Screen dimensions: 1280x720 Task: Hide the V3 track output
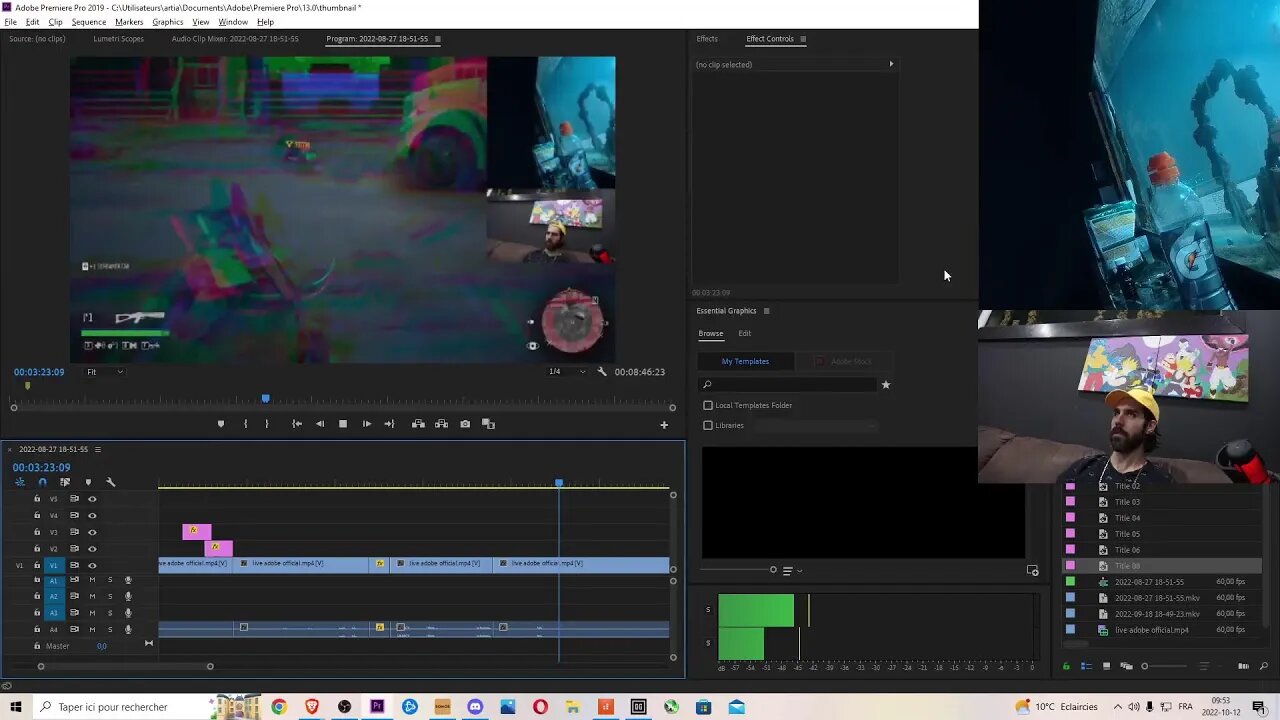pyautogui.click(x=92, y=532)
